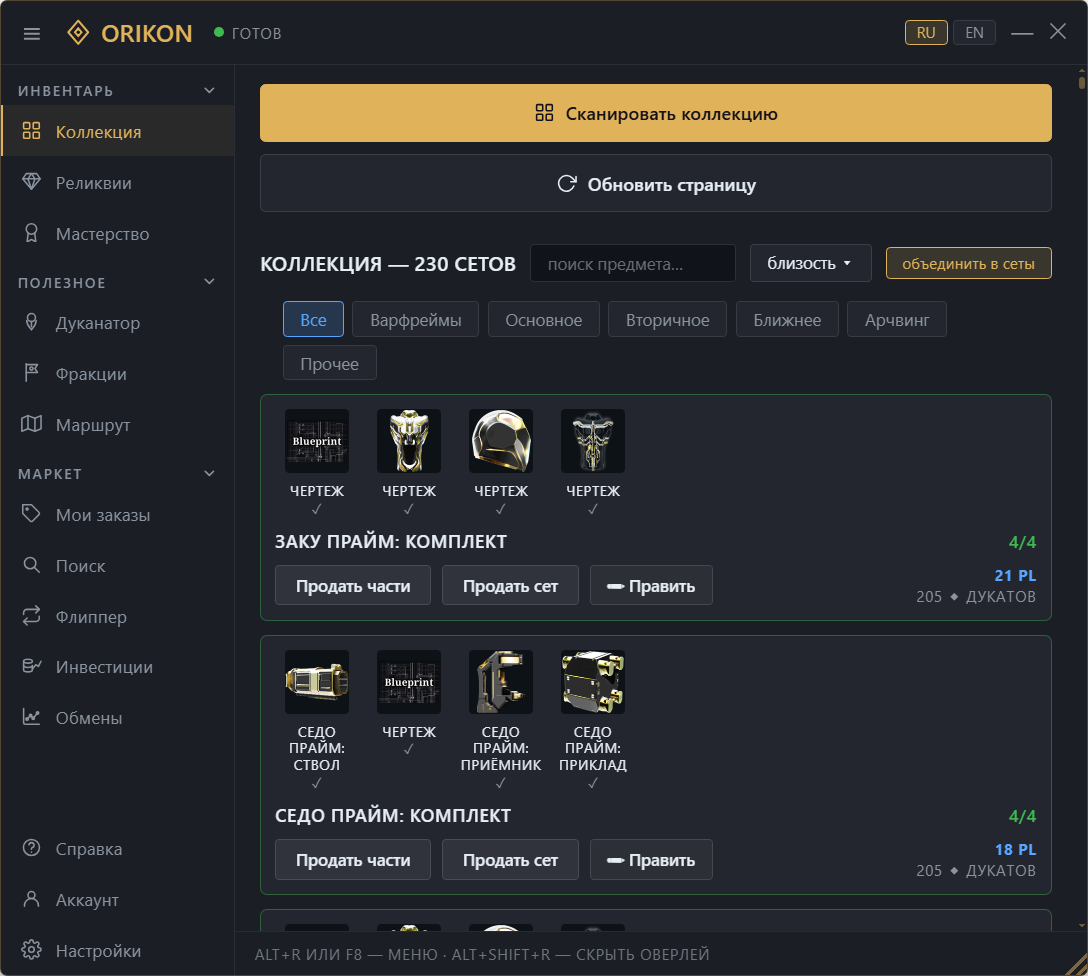Click объединить в сеты button
Viewport: 1088px width, 976px height.
point(969,264)
